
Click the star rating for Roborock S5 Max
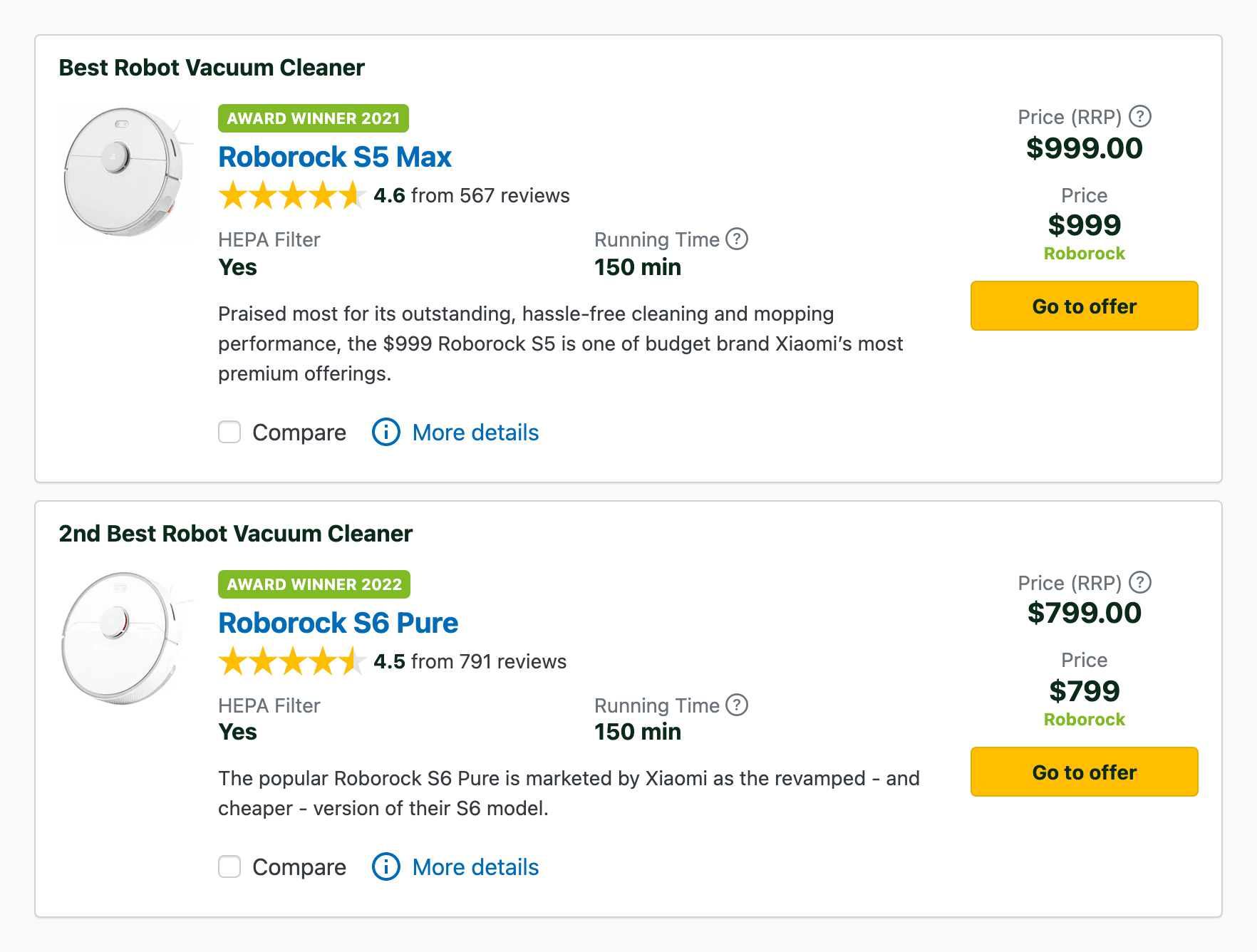(292, 195)
